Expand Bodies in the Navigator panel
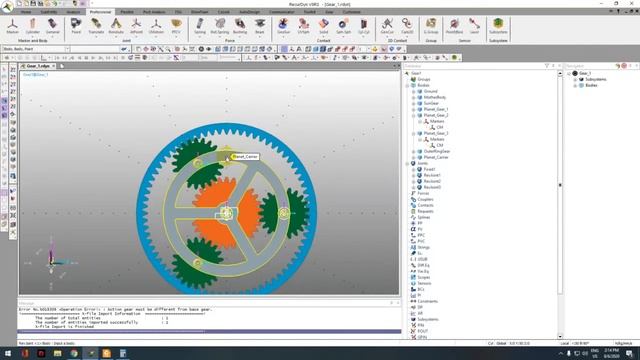 (575, 85)
